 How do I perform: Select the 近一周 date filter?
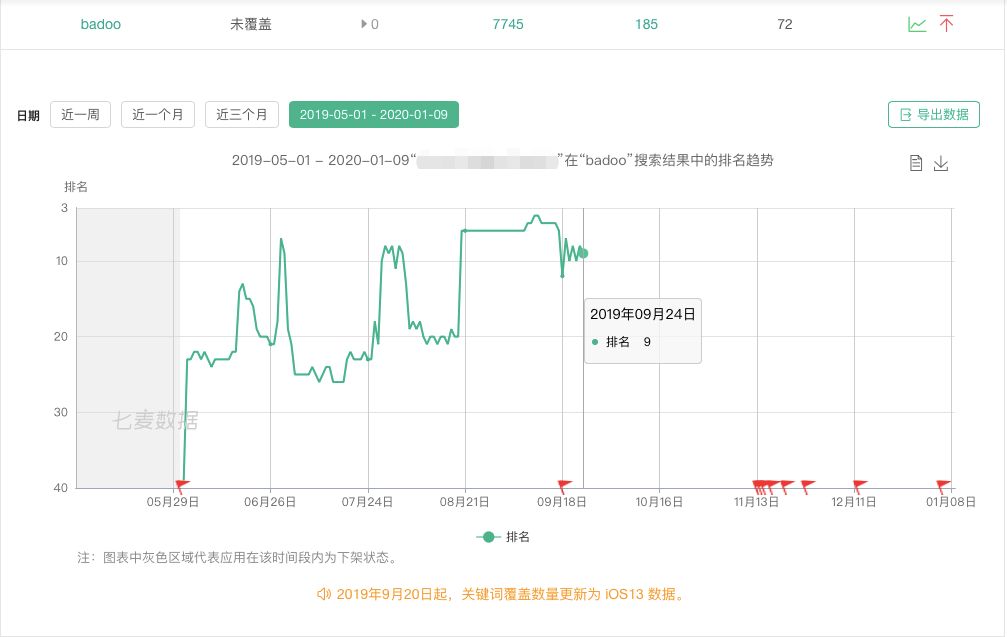(80, 114)
